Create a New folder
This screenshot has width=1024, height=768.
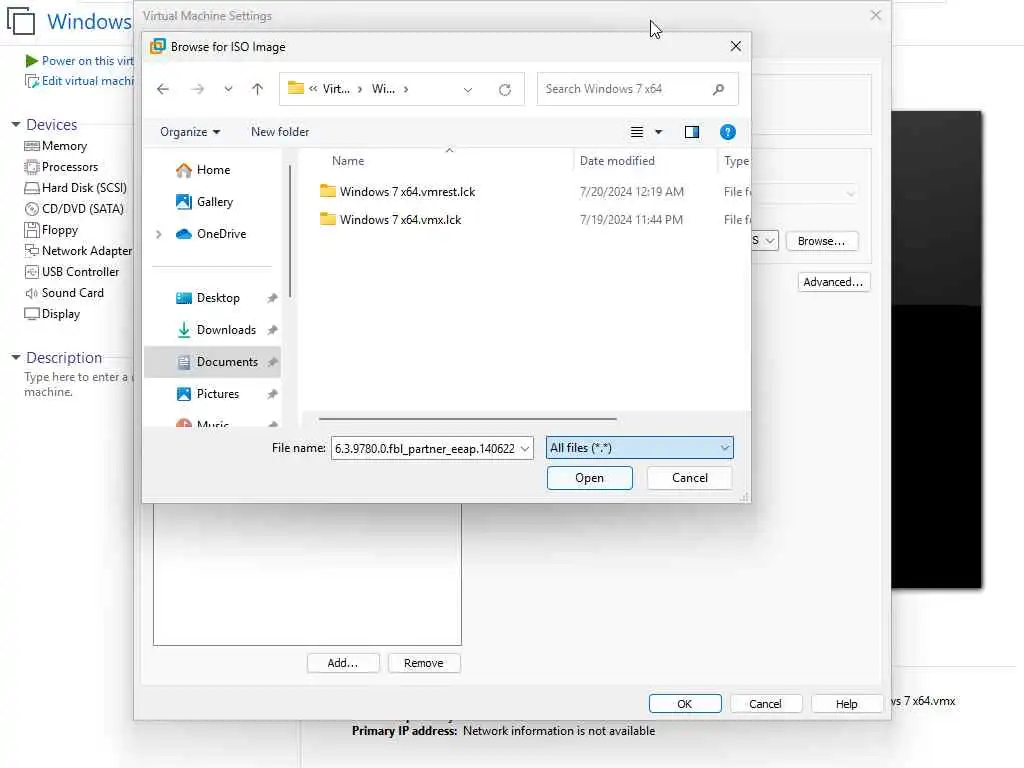click(280, 132)
